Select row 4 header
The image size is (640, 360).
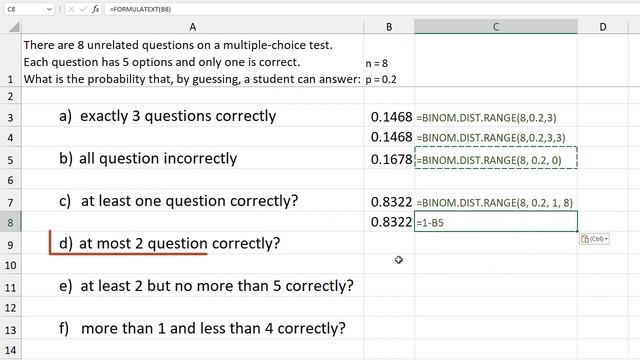click(11, 138)
